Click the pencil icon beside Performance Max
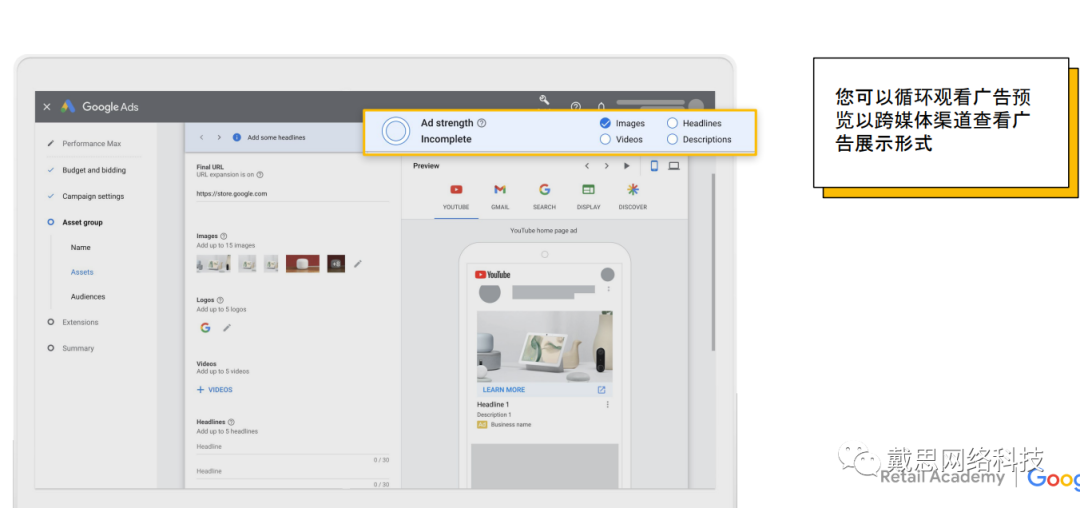Screen dimensions: 1080x508 tap(50, 144)
